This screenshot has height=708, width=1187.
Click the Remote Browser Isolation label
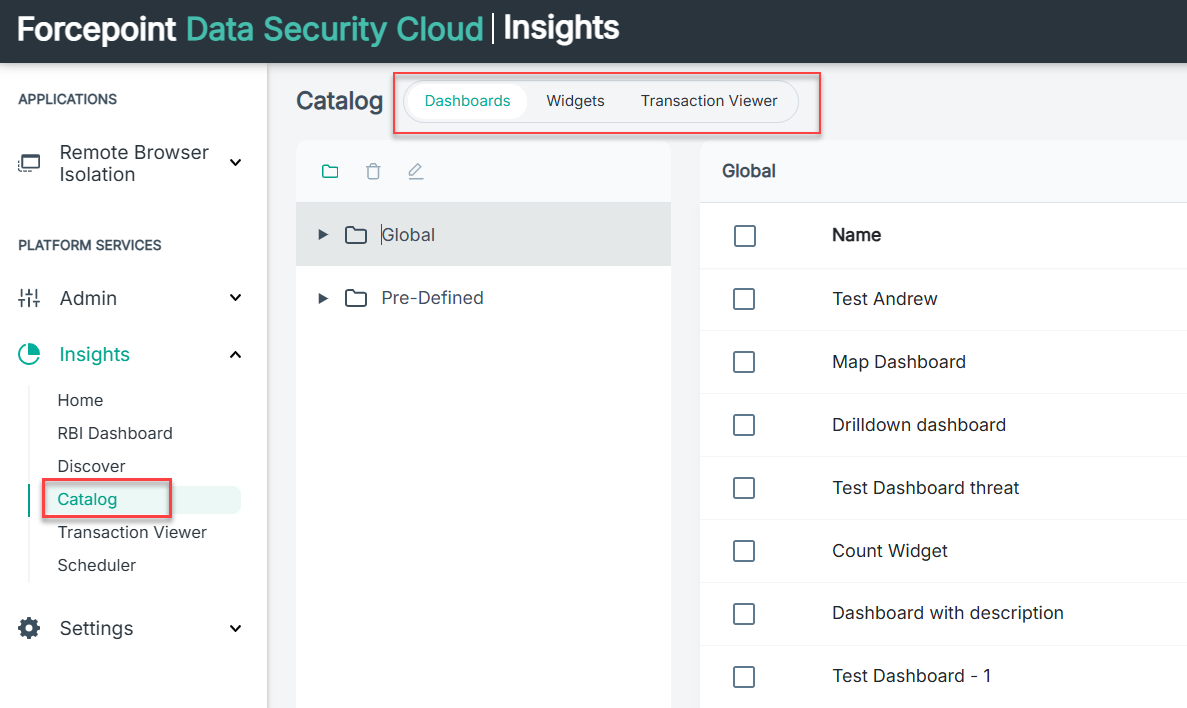pos(134,163)
